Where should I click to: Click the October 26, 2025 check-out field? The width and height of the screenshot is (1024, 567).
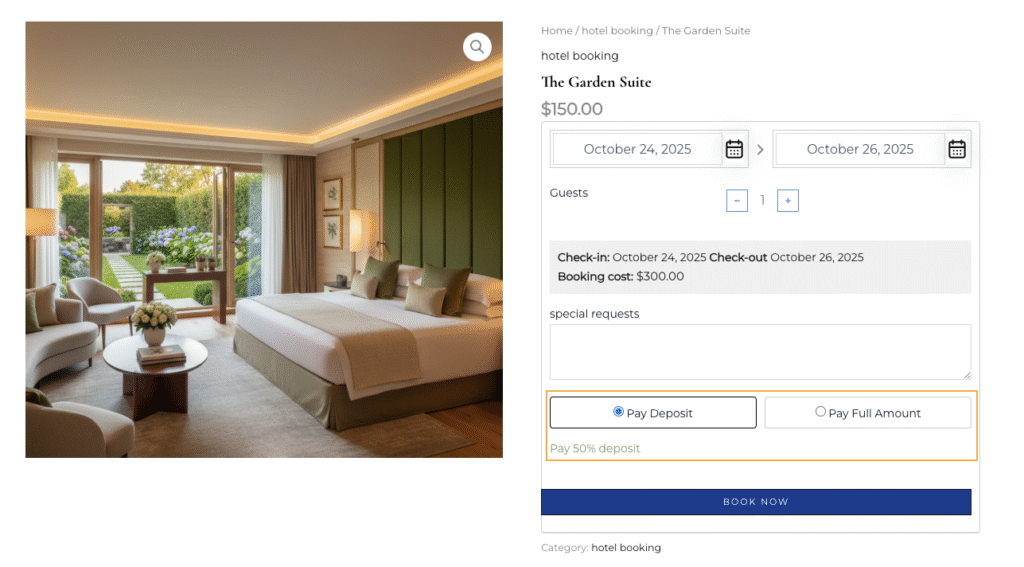click(860, 149)
